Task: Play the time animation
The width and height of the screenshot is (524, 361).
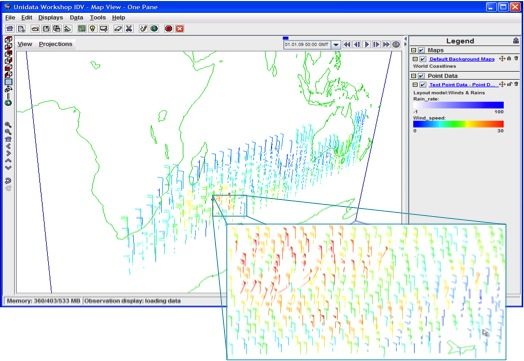Action: (x=367, y=44)
